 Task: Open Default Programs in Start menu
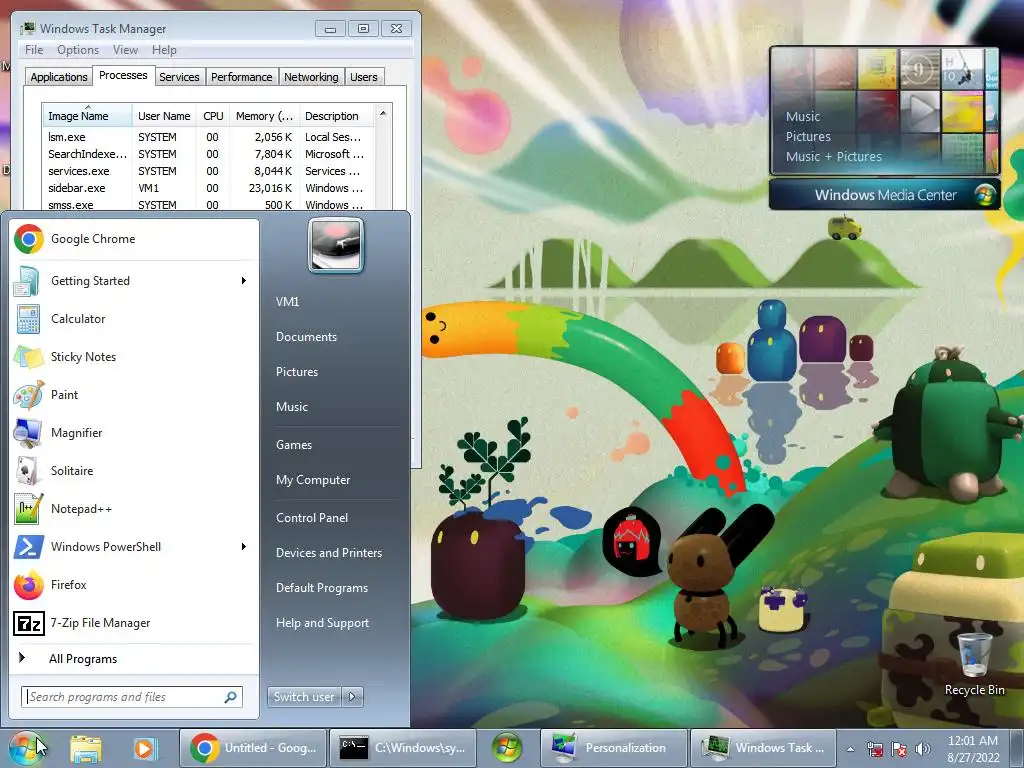pyautogui.click(x=321, y=588)
